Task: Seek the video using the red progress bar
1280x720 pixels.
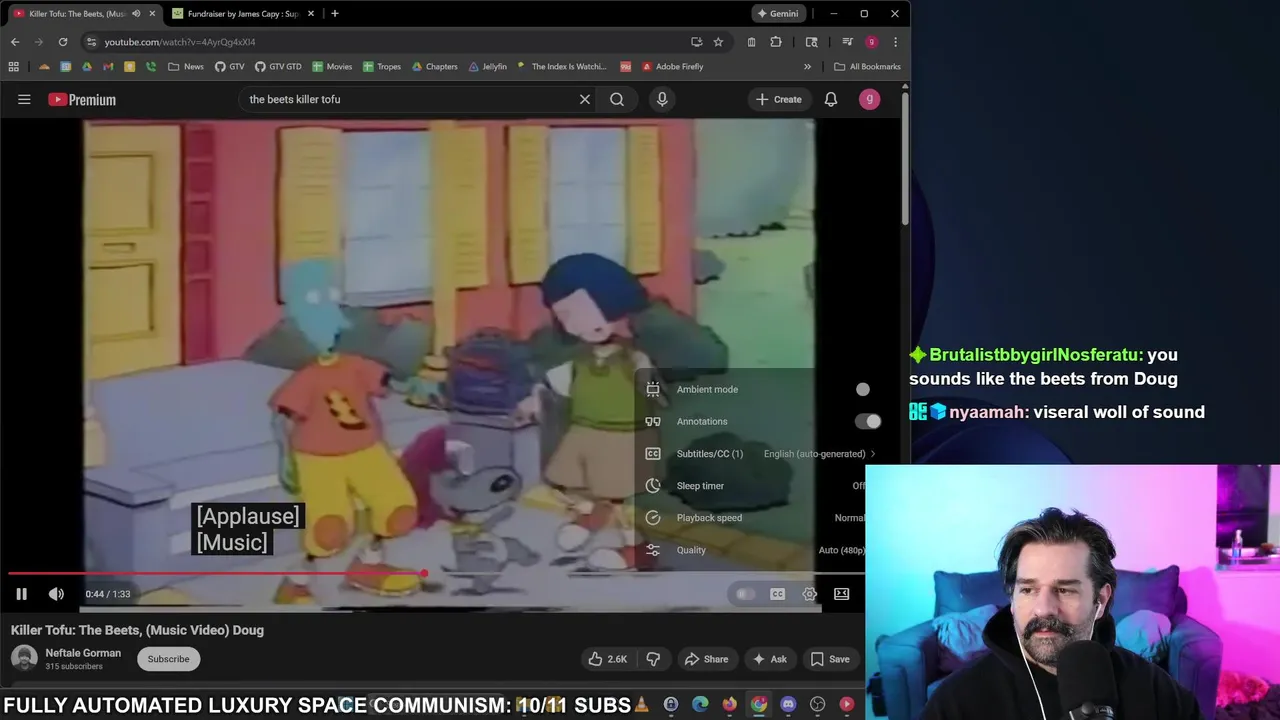Action: 436,574
